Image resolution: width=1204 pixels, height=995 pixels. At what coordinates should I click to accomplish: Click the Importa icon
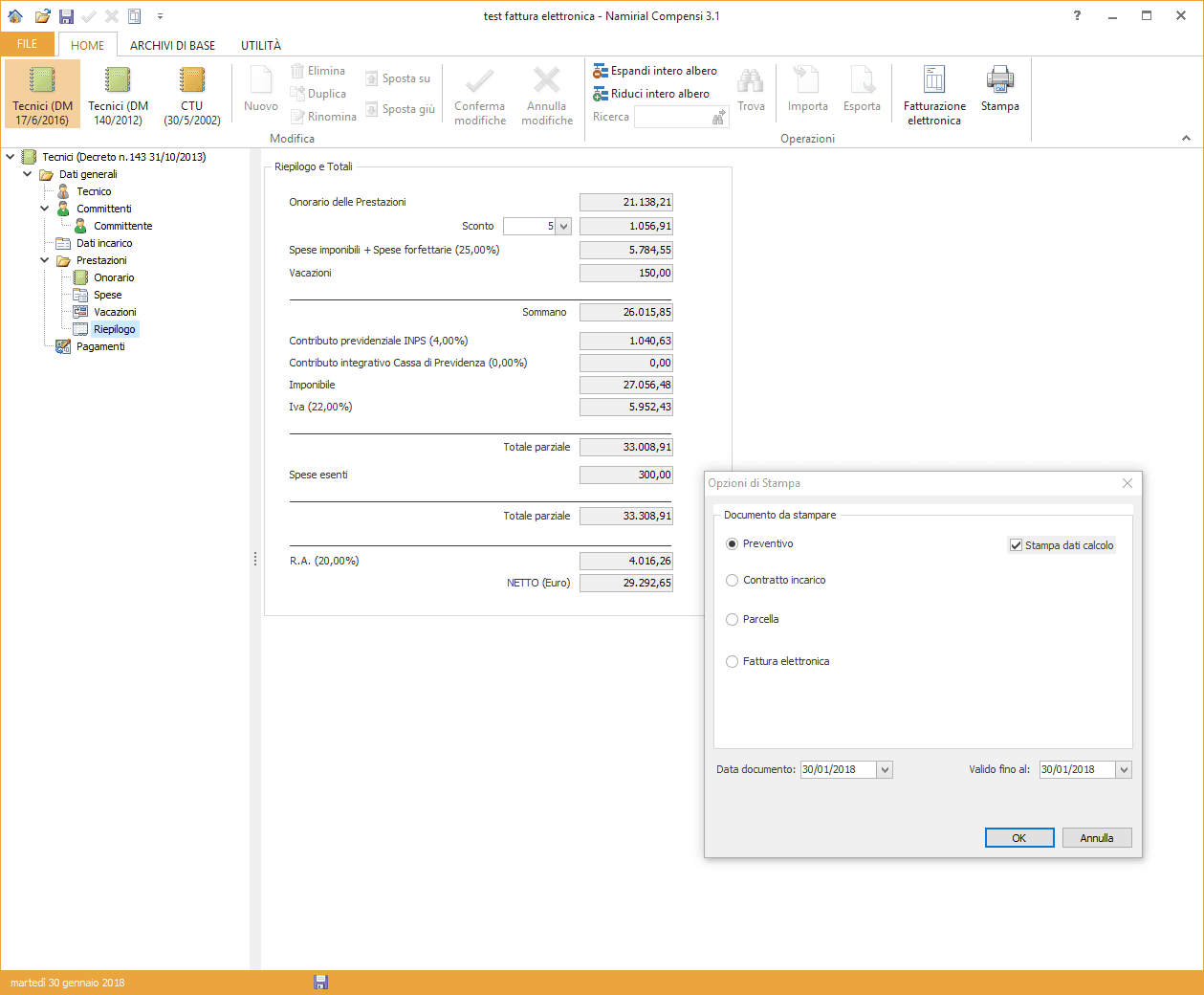(807, 93)
